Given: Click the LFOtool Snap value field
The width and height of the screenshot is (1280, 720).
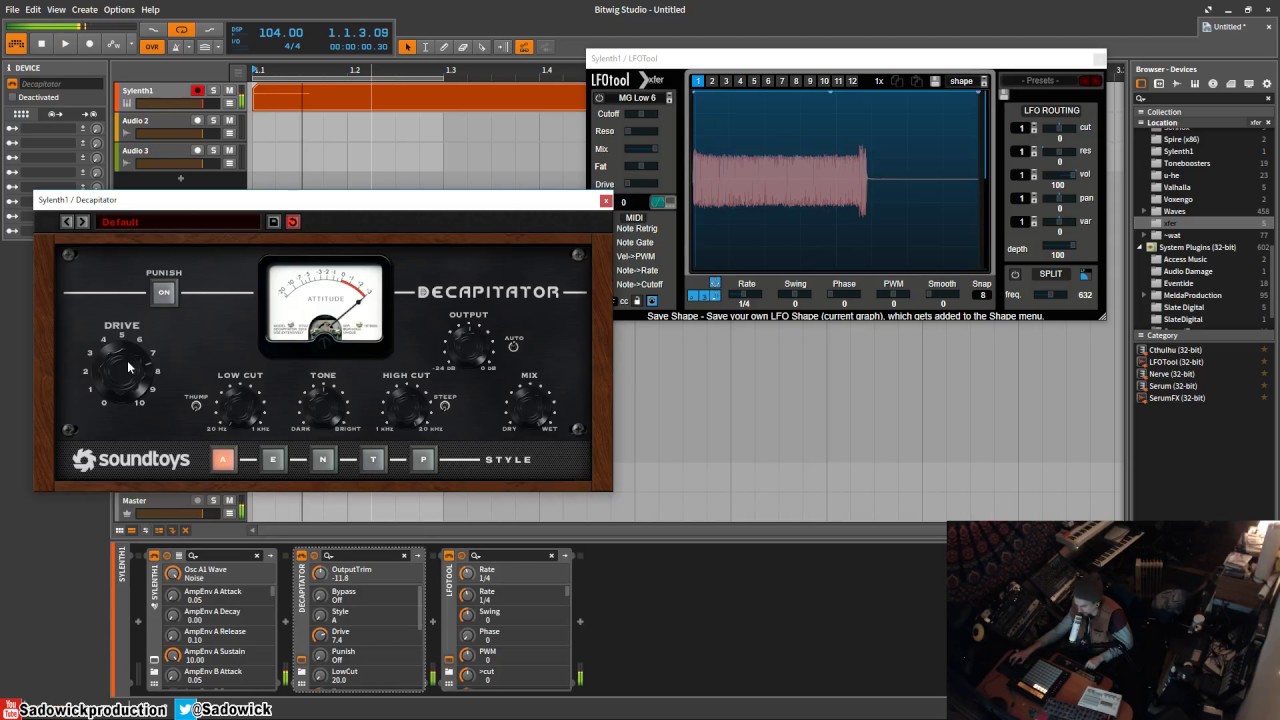Looking at the screenshot, I should click(x=982, y=295).
